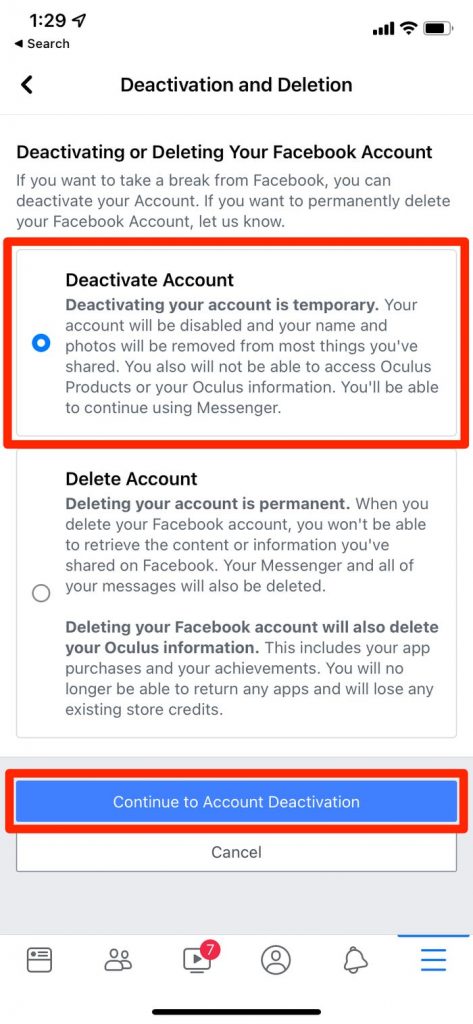Open the News Feed tab icon

(x=39, y=960)
